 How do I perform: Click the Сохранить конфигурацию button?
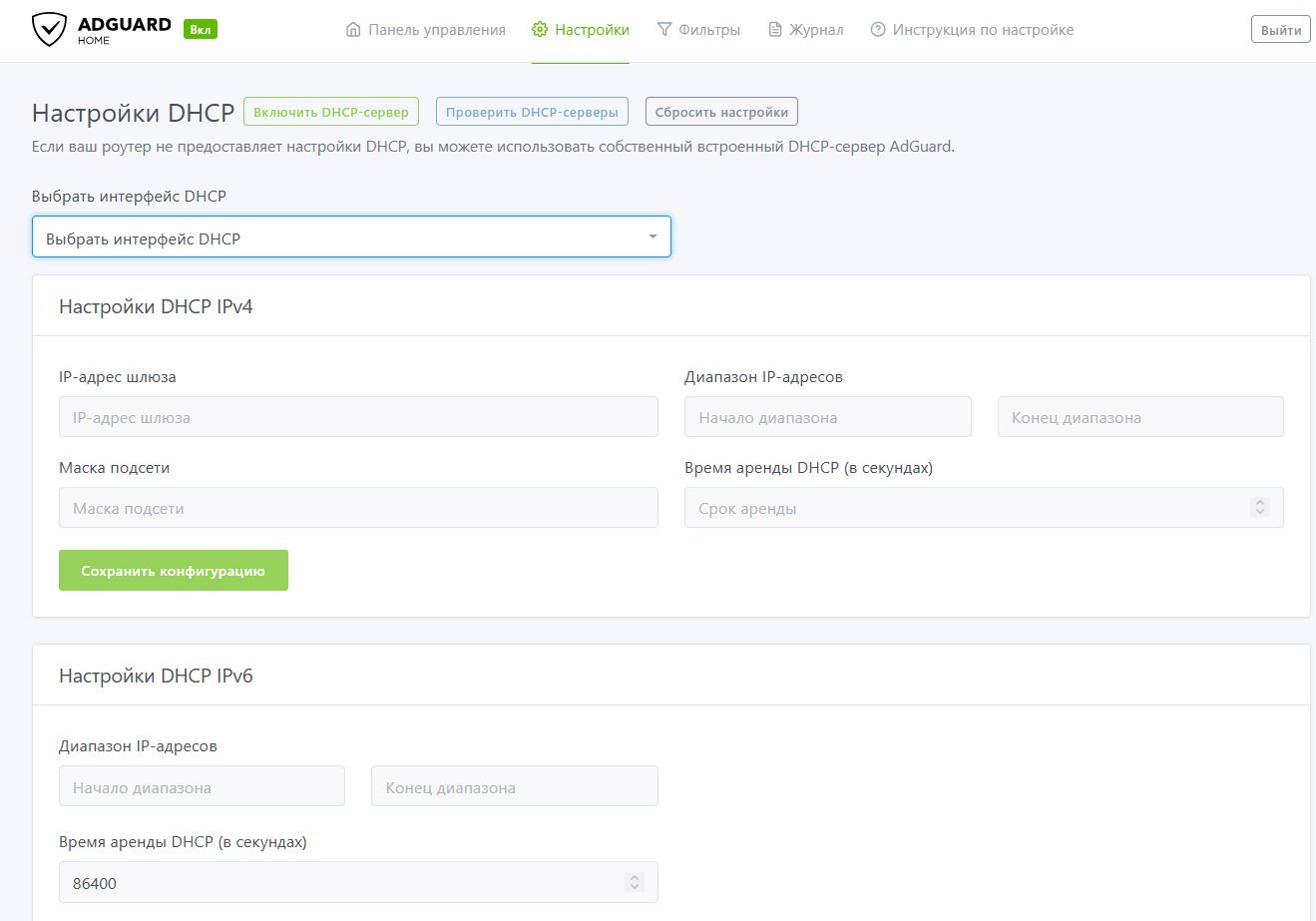tap(174, 571)
